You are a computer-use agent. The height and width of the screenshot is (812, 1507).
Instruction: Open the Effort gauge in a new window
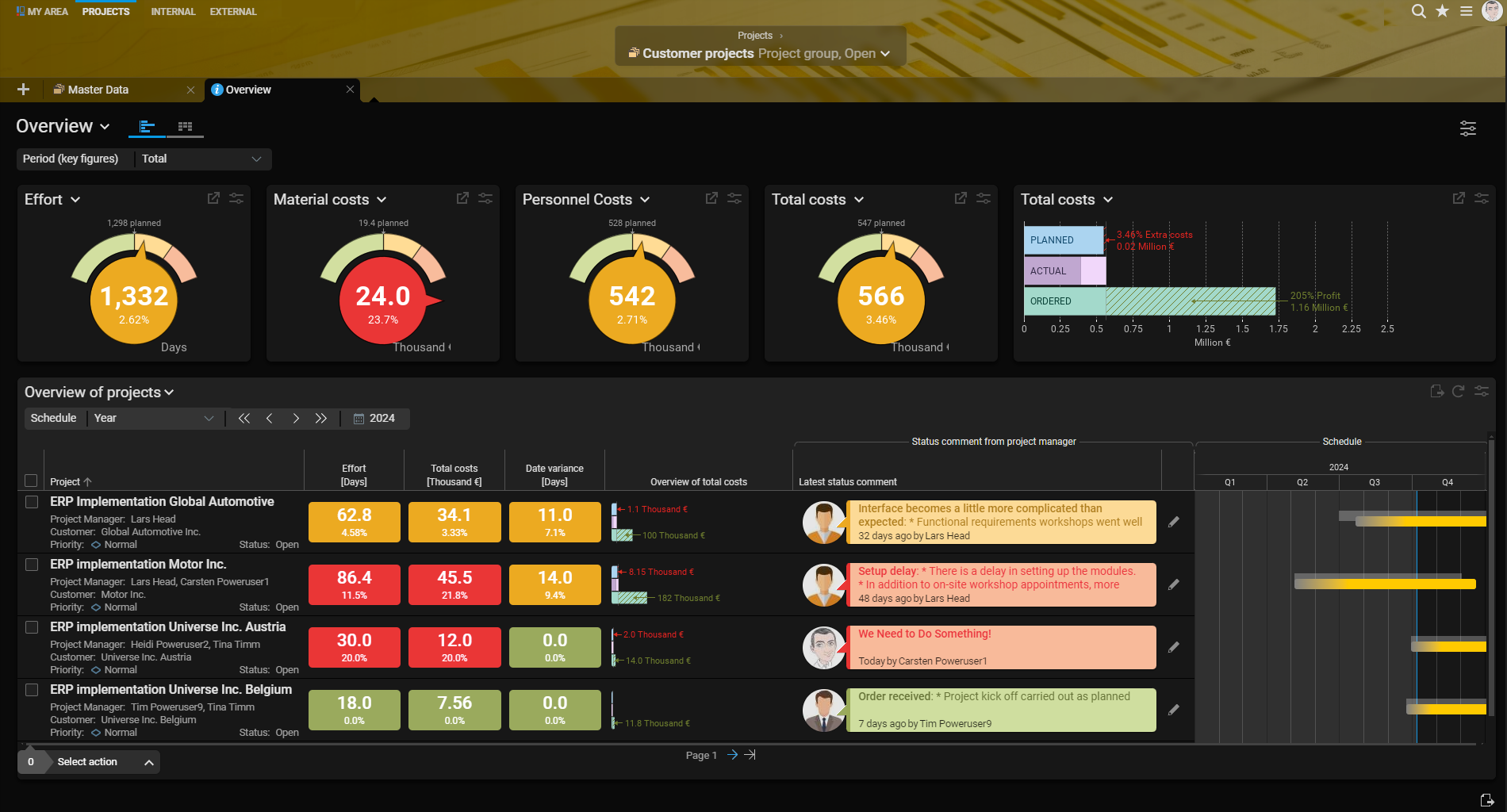point(213,198)
